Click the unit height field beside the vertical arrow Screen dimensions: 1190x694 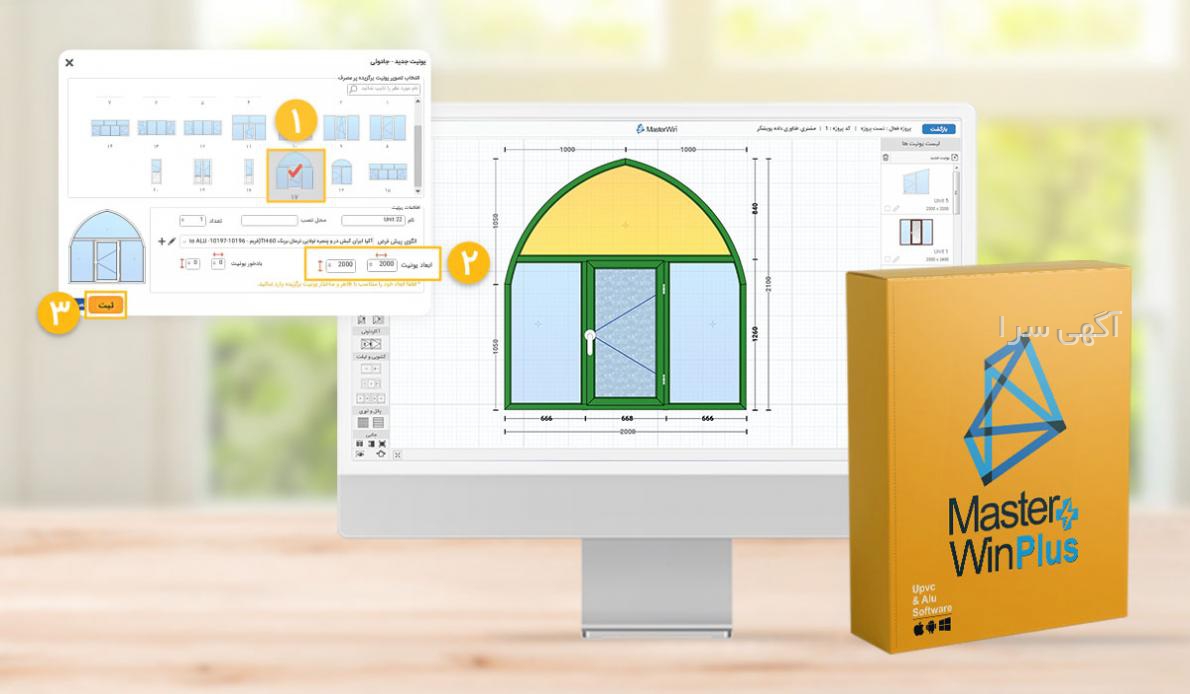[340, 265]
